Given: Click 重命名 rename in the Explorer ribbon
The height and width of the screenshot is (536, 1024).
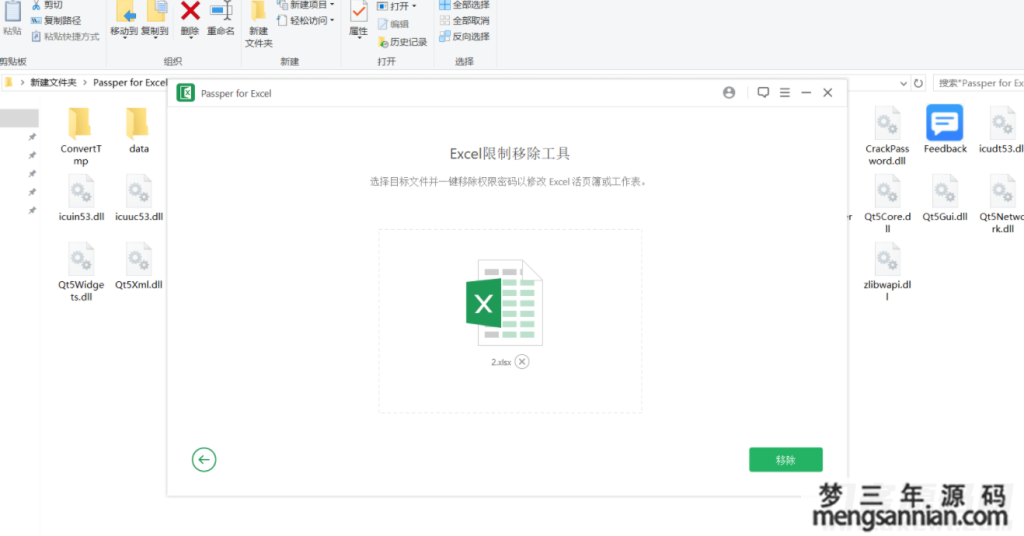Looking at the screenshot, I should [x=221, y=18].
